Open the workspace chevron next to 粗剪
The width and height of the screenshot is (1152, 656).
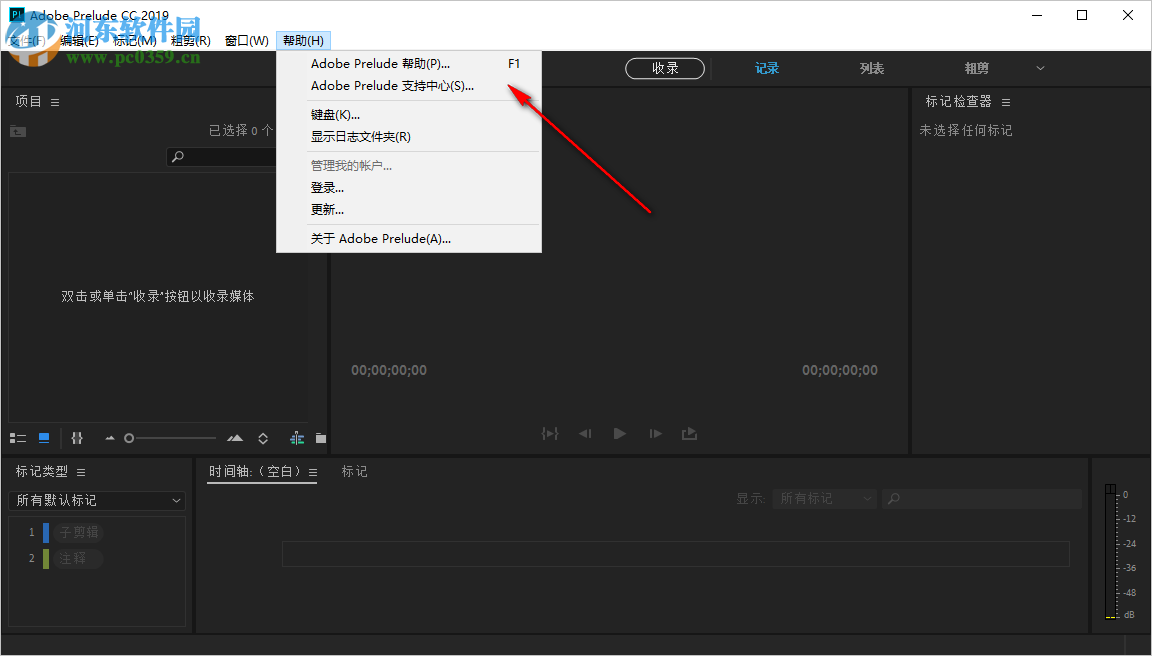pyautogui.click(x=1040, y=68)
